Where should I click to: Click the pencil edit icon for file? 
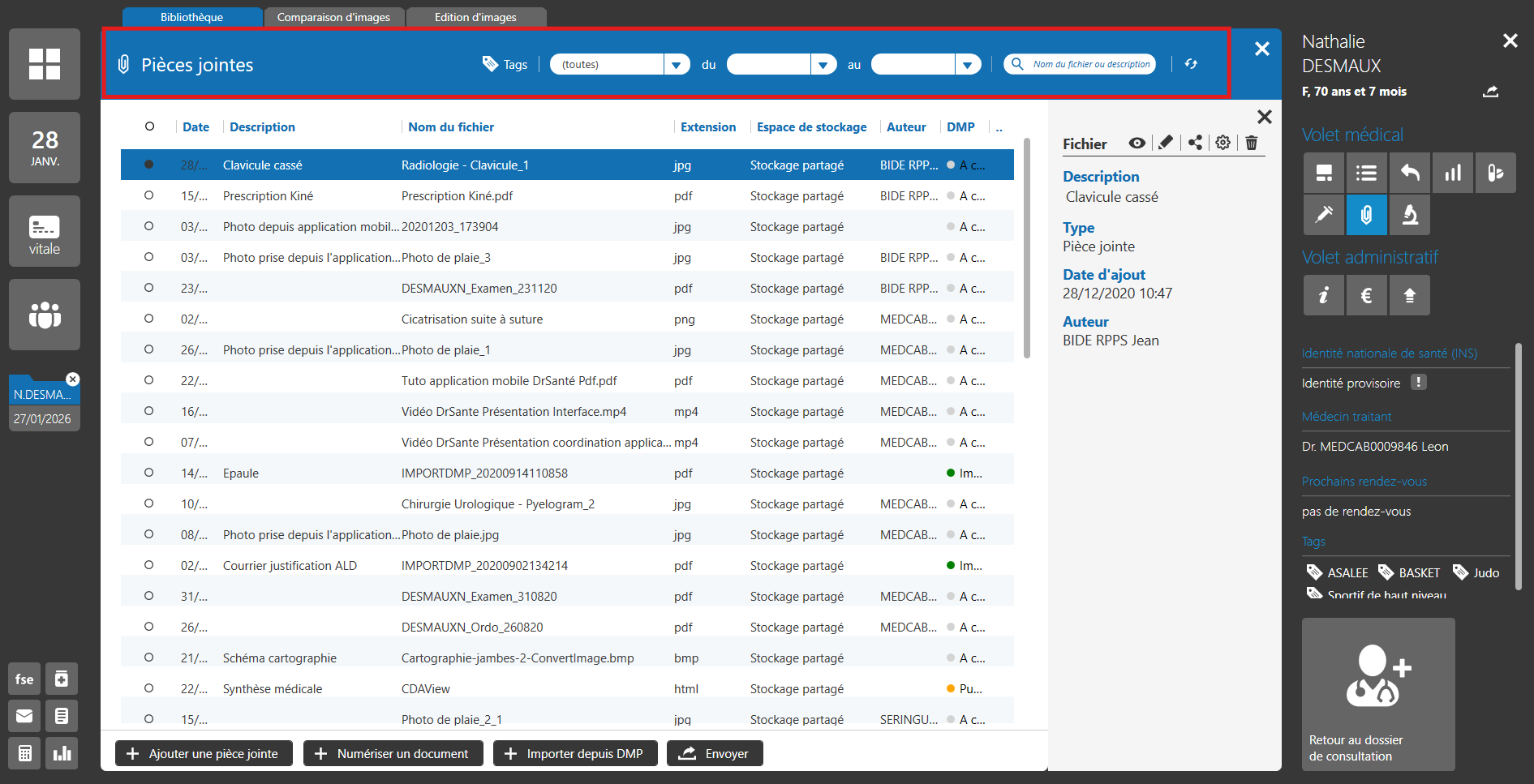[1166, 143]
